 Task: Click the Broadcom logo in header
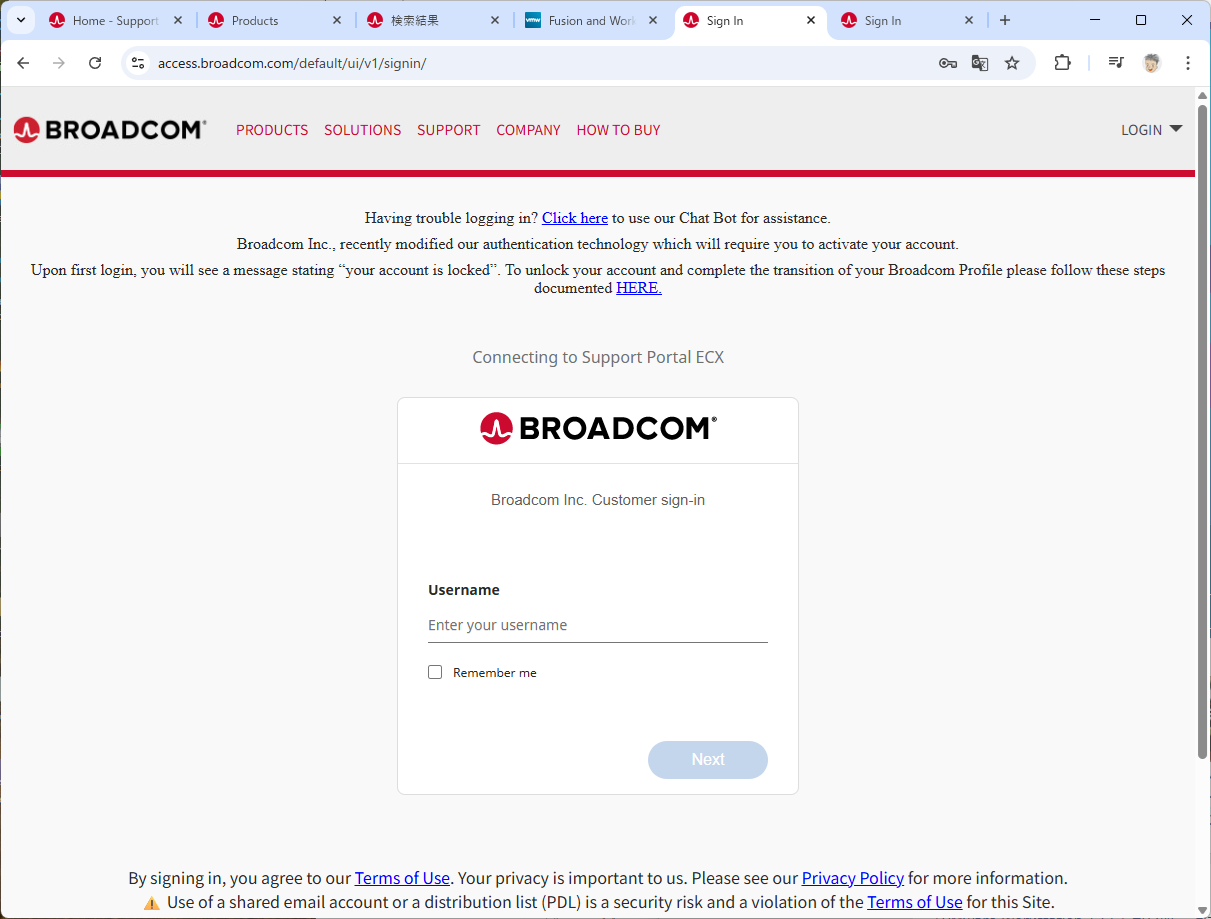click(110, 130)
